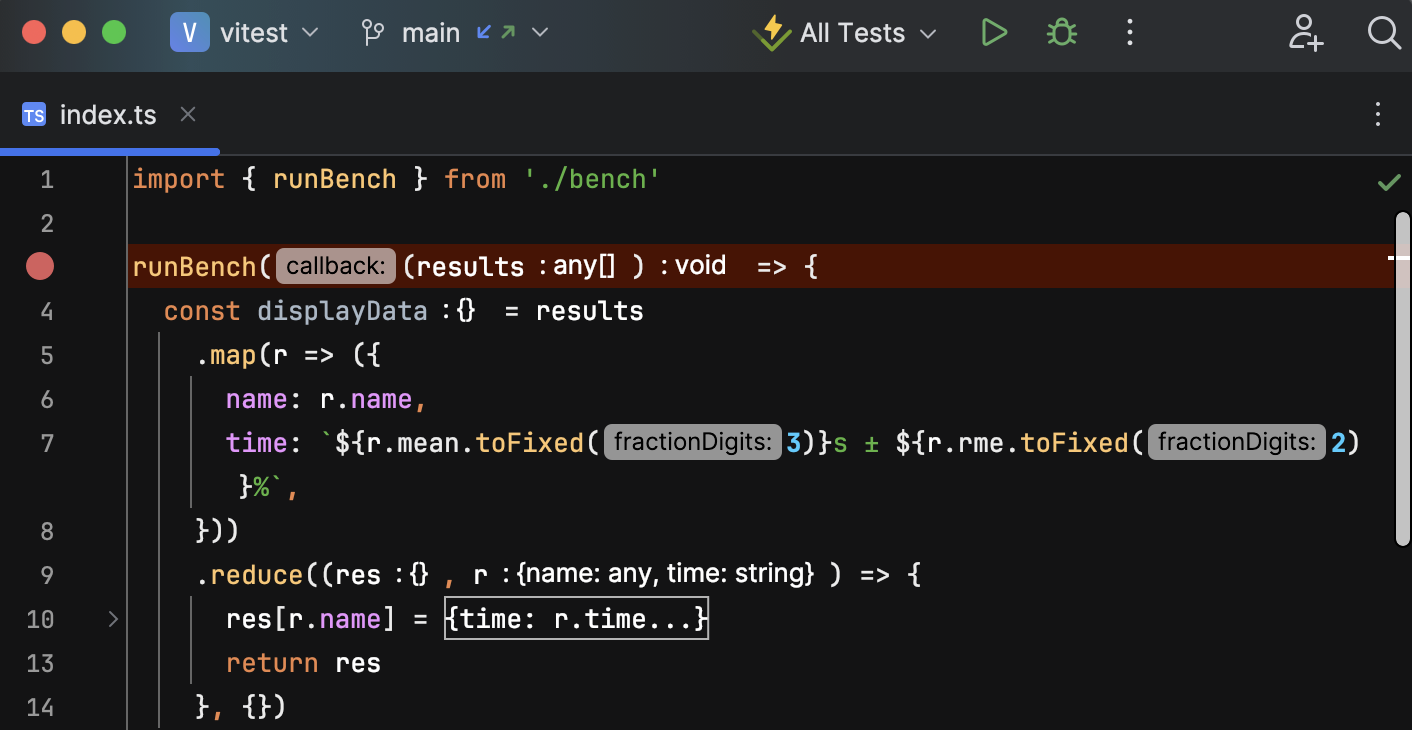The image size is (1412, 730).
Task: Close the red window button
Action: [34, 33]
